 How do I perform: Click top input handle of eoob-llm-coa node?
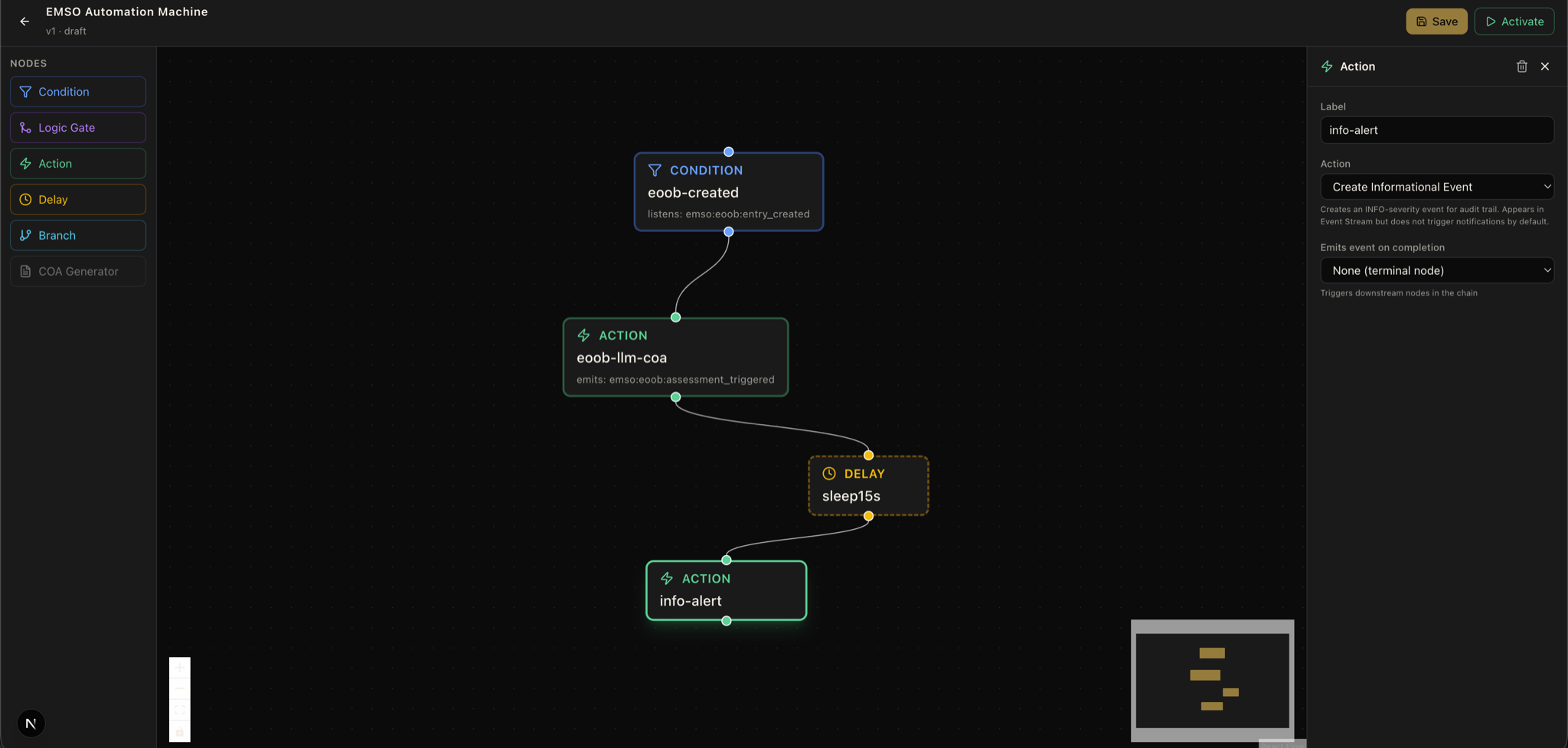point(675,317)
